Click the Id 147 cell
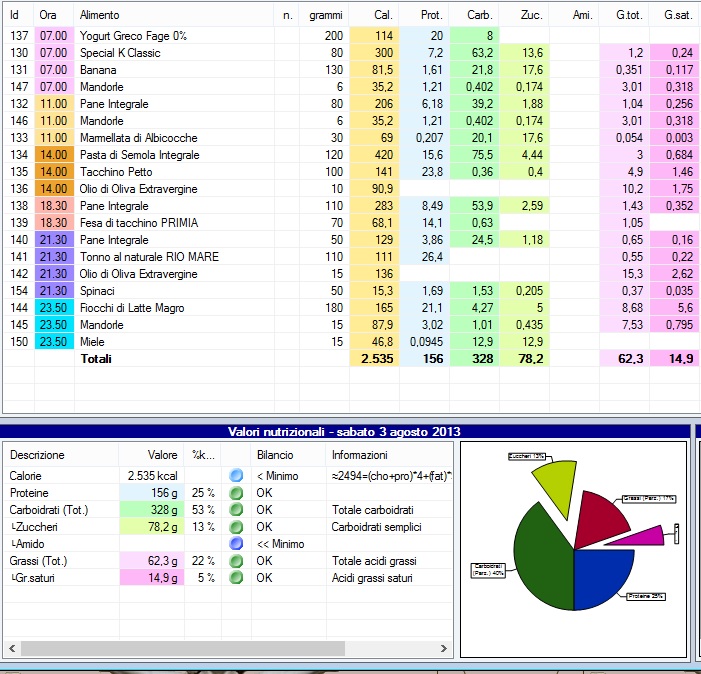The height and width of the screenshot is (674, 701). click(19, 87)
